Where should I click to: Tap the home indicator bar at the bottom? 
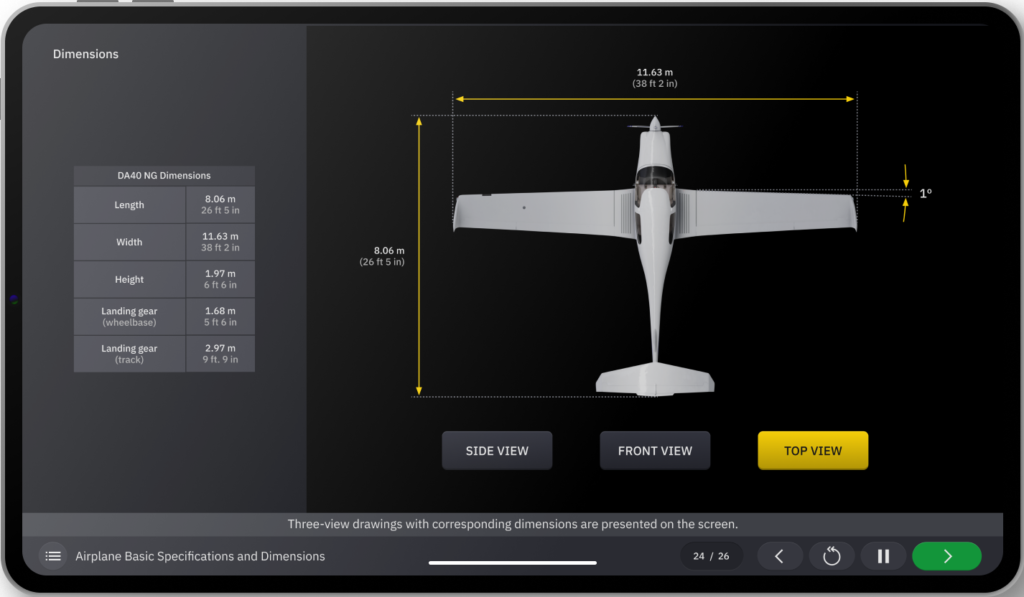click(x=512, y=563)
